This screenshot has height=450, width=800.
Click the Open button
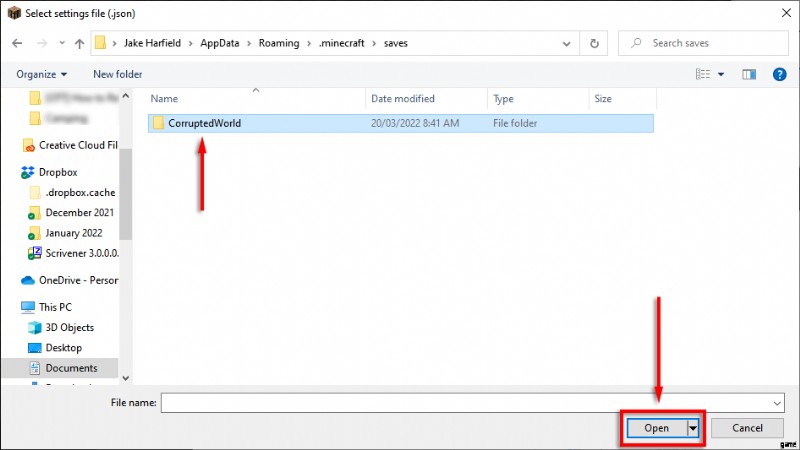(x=656, y=428)
